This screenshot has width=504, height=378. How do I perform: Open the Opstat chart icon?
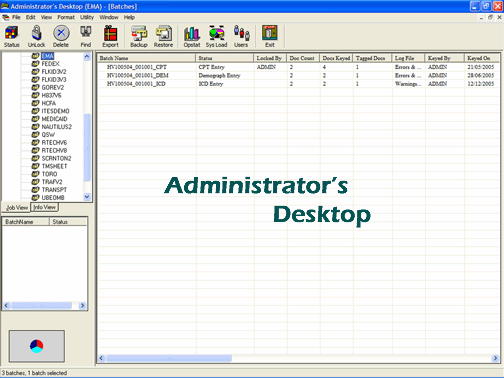click(x=192, y=36)
